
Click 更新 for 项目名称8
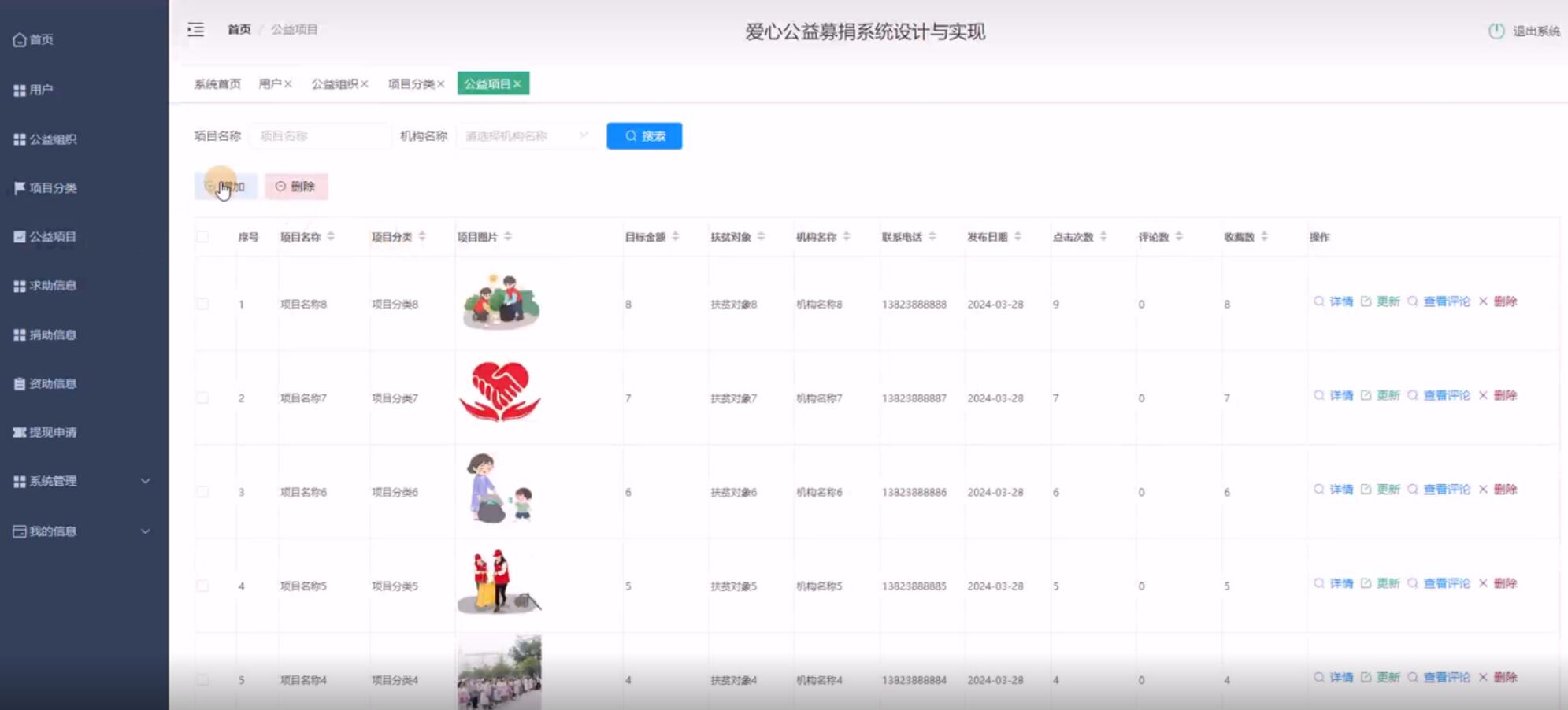click(1381, 301)
